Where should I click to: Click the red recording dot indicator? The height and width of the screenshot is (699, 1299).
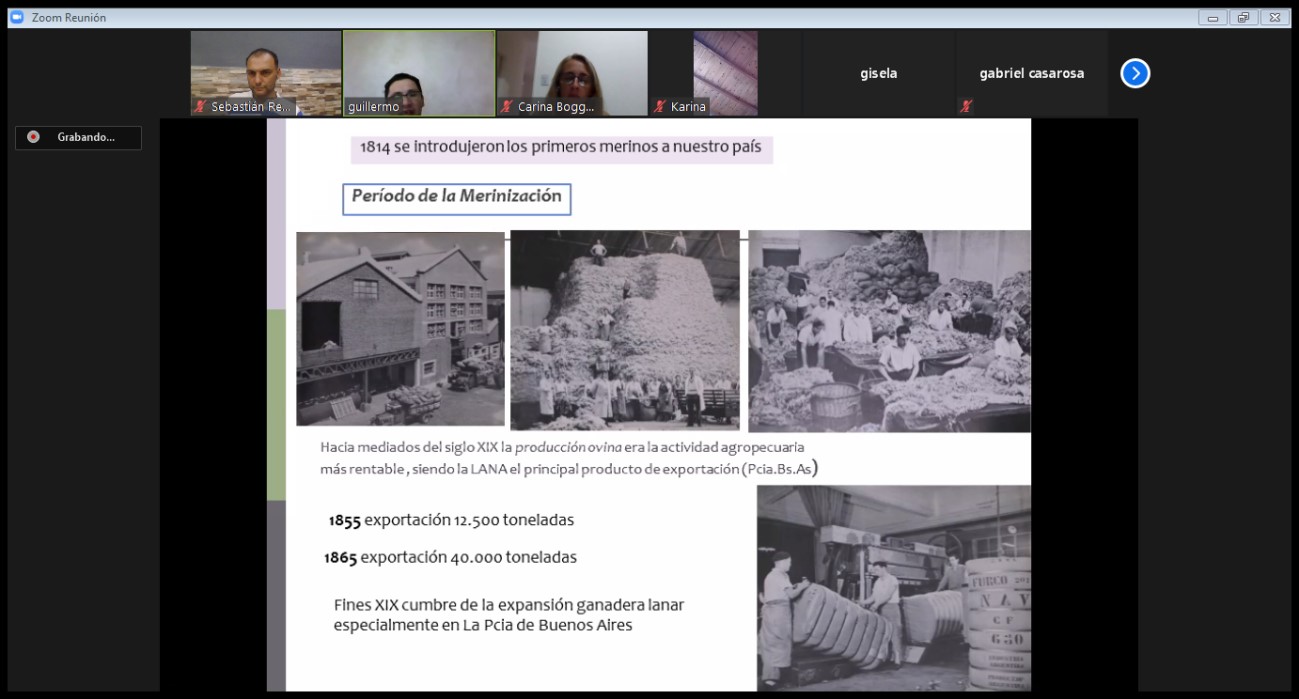[33, 137]
